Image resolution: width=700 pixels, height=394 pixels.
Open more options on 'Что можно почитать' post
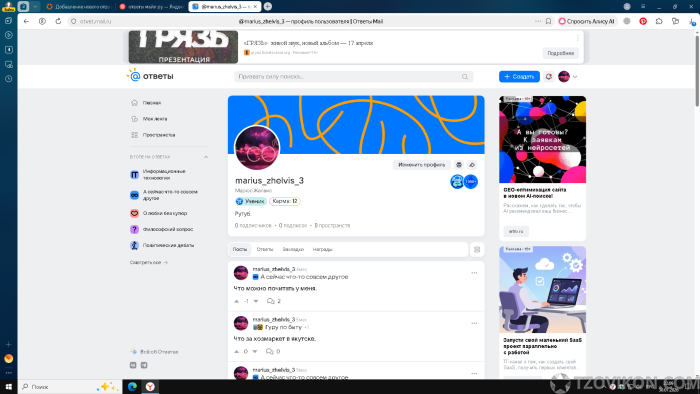point(474,273)
